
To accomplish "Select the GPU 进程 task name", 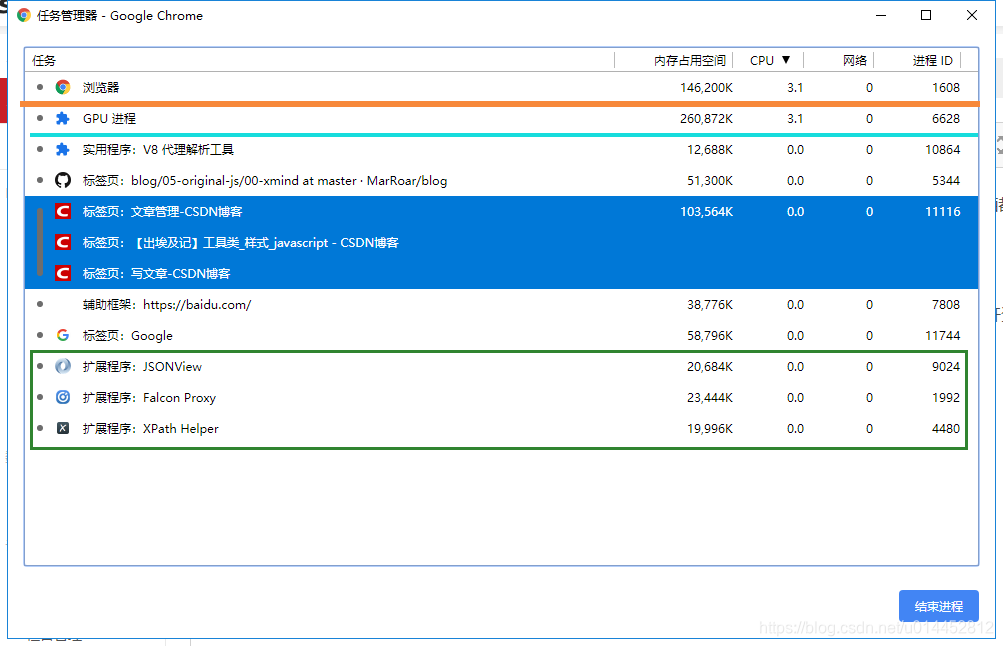I will coord(109,118).
